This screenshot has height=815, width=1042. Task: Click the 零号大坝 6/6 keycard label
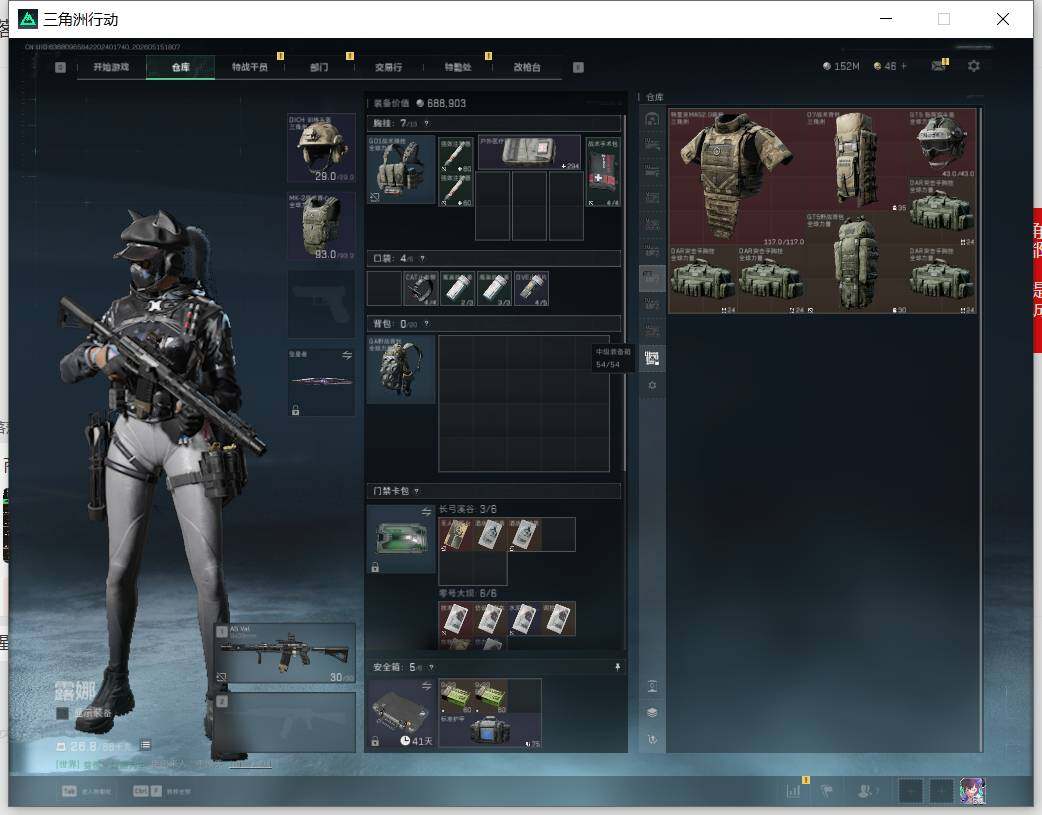tap(468, 593)
